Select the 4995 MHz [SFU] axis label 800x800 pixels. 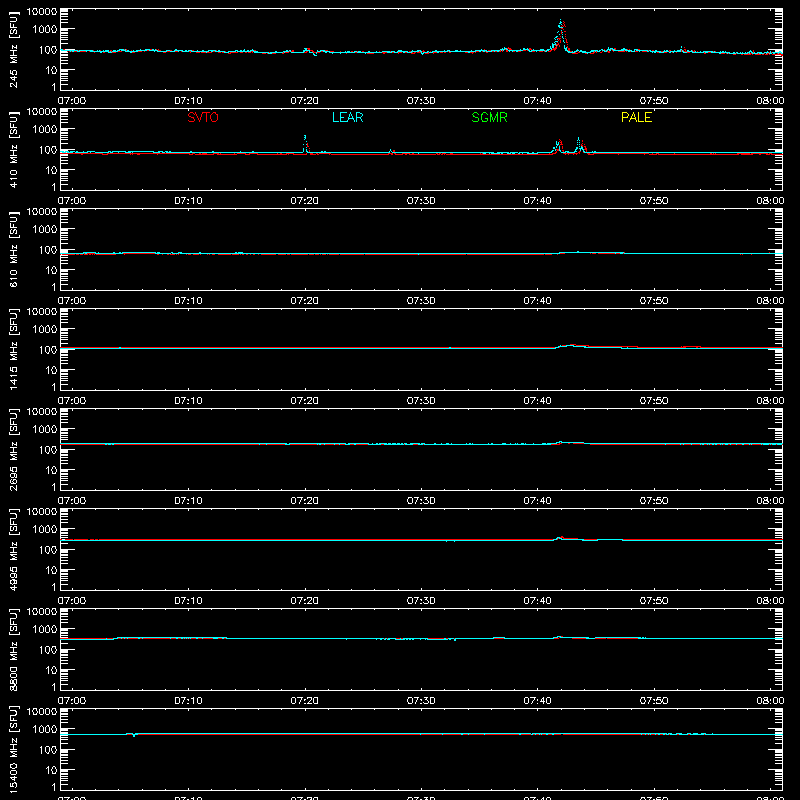(13, 549)
